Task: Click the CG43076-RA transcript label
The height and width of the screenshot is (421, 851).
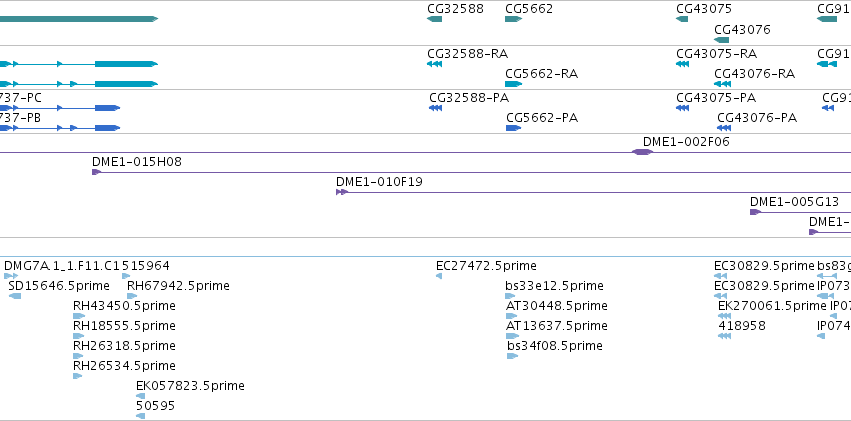Action: point(754,74)
